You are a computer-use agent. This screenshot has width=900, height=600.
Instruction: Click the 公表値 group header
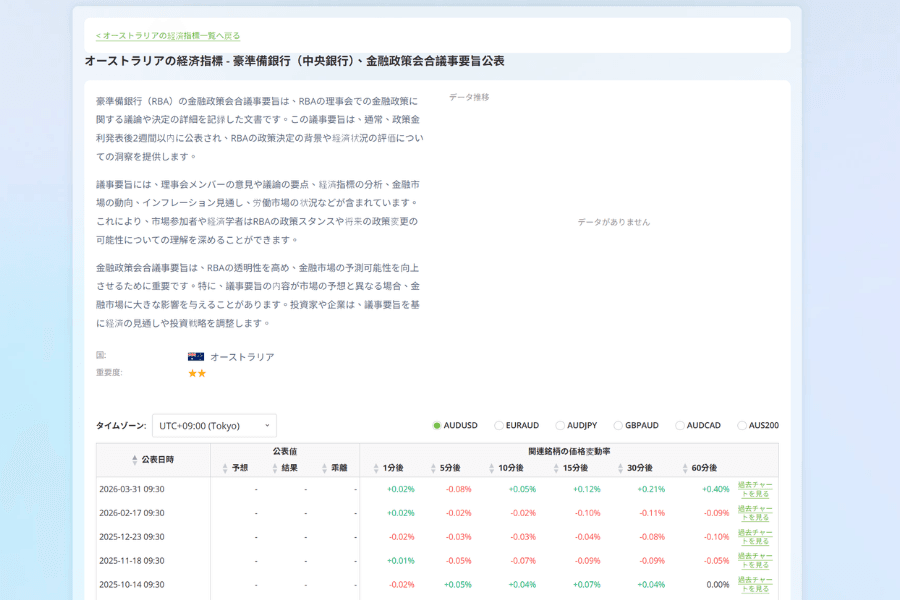coord(285,451)
